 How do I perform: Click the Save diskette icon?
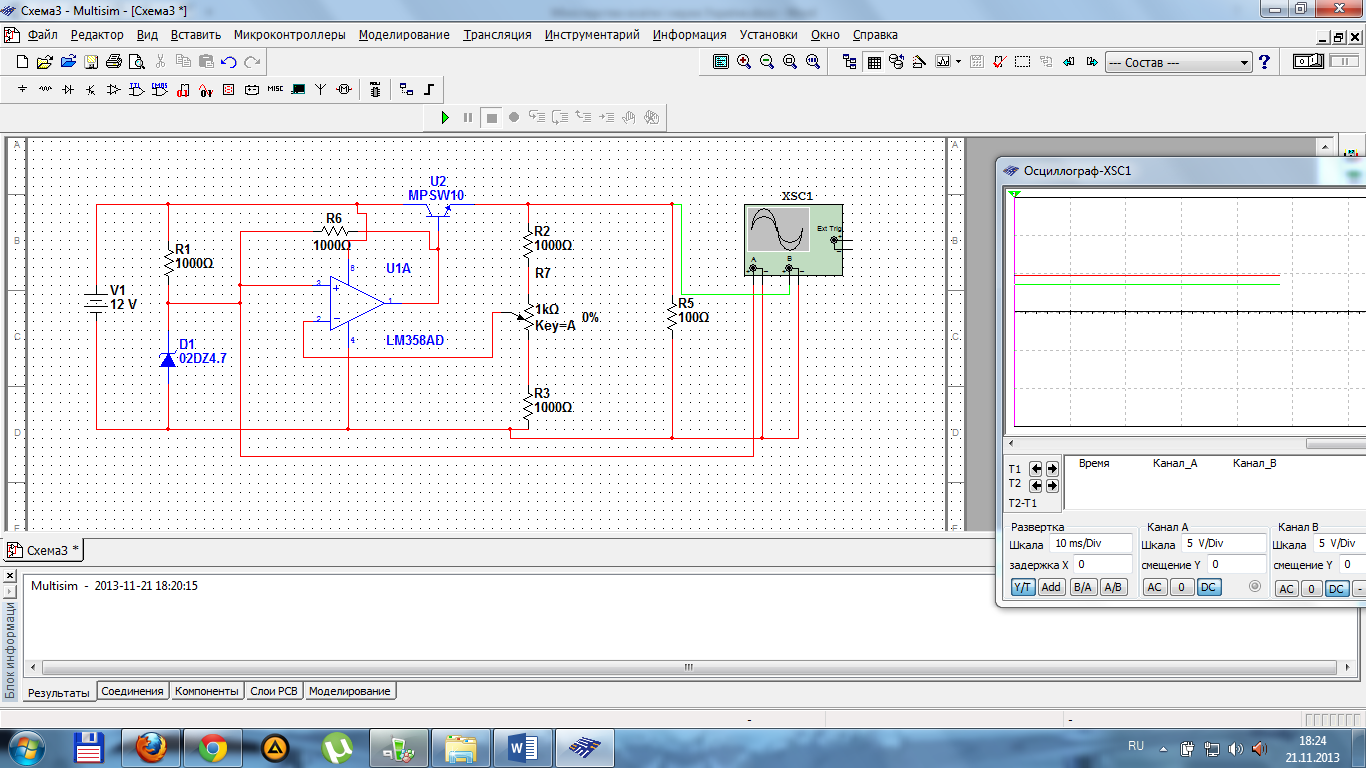pyautogui.click(x=91, y=62)
